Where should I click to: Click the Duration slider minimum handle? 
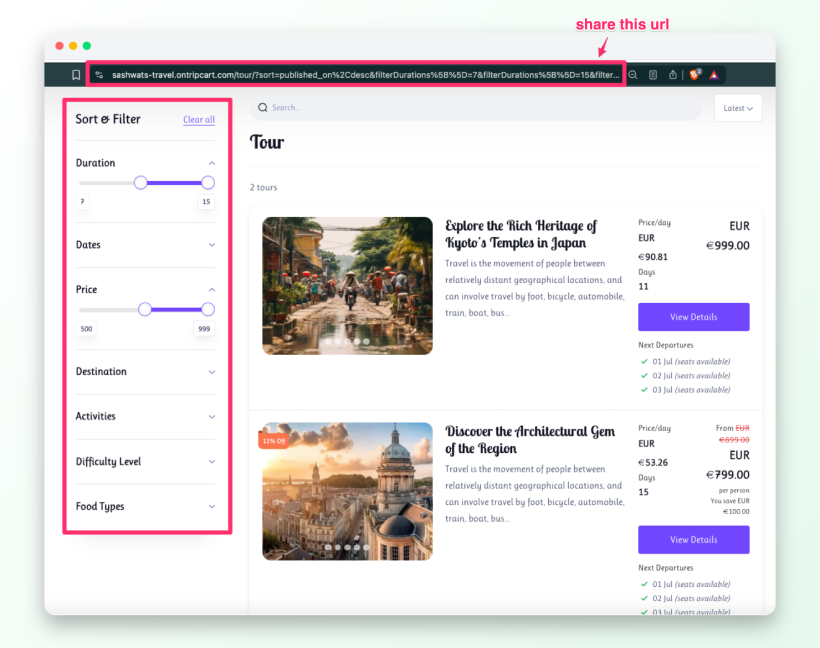point(140,183)
